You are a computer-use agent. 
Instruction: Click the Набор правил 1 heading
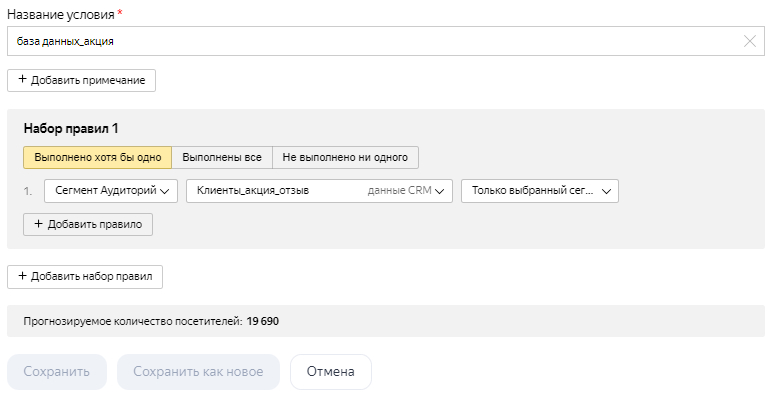pyautogui.click(x=71, y=129)
